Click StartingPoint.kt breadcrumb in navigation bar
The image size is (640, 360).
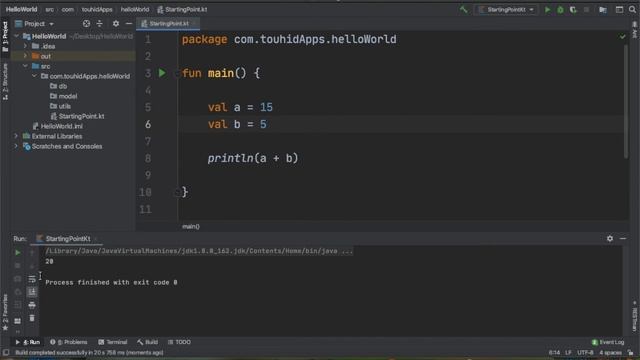[x=182, y=9]
